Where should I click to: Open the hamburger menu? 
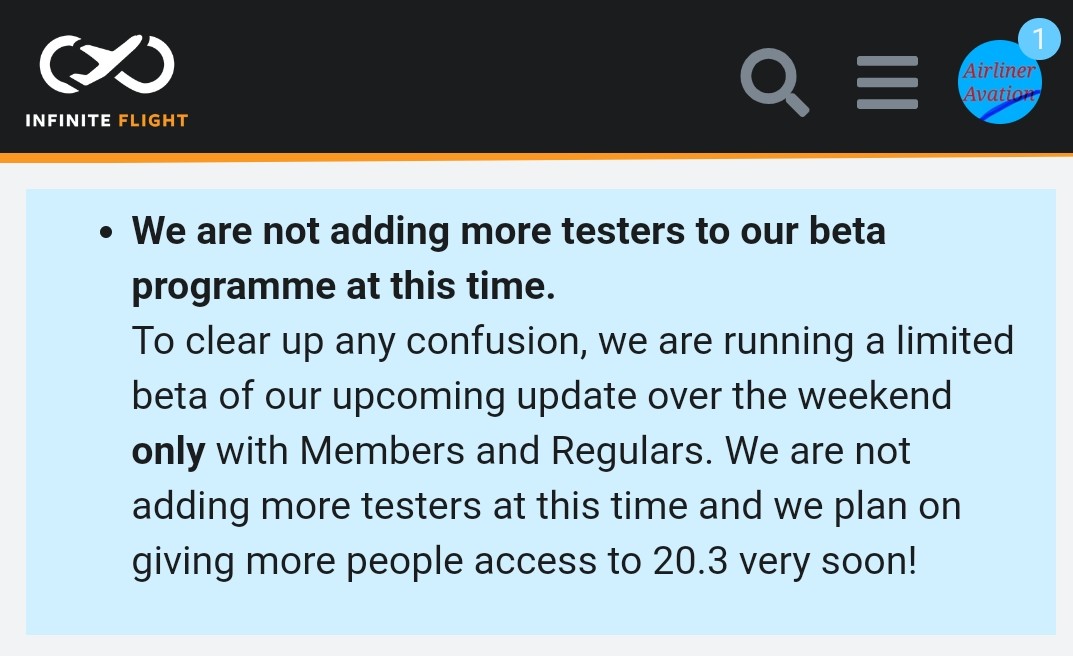pos(887,82)
